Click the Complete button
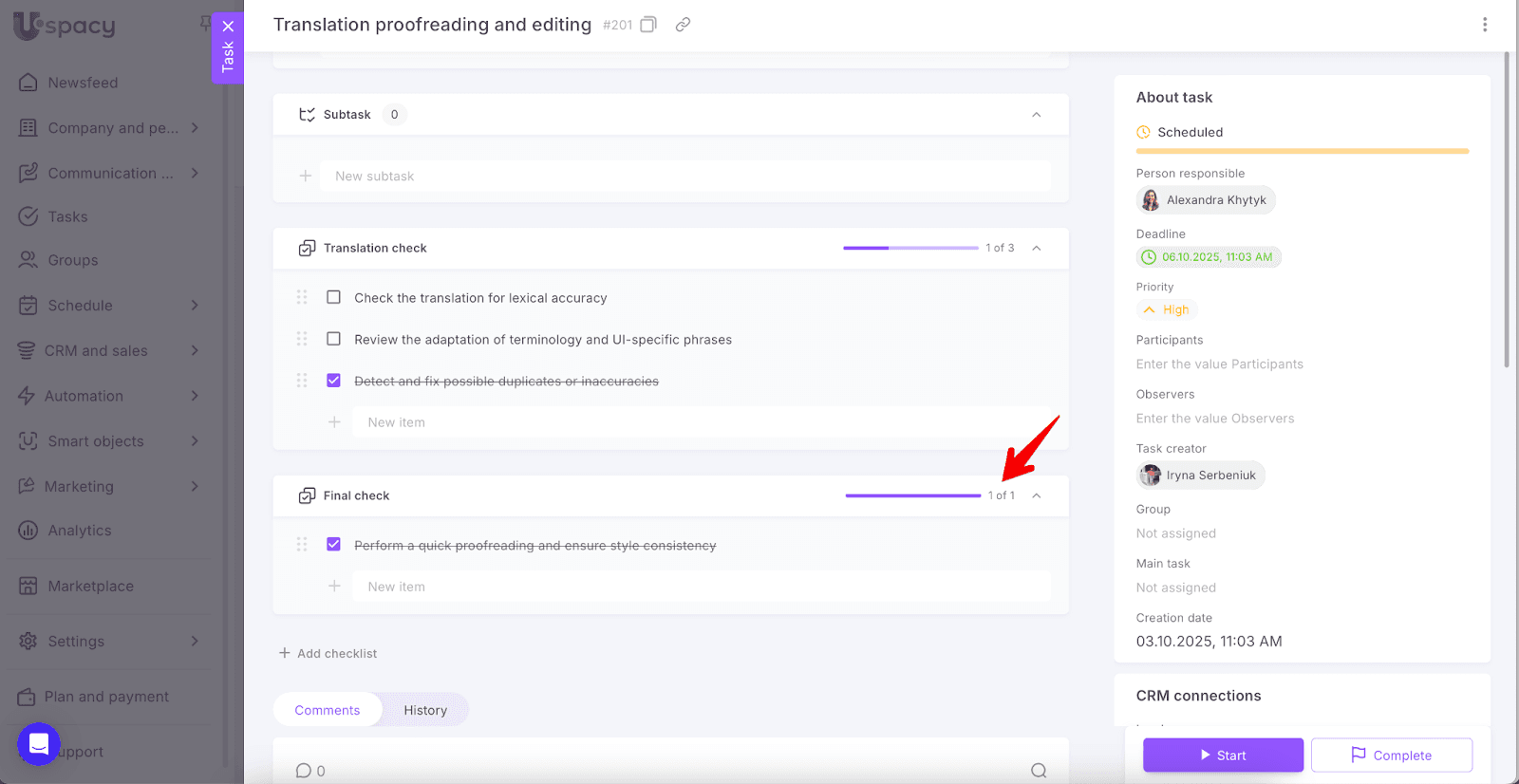The image size is (1519, 784). coord(1391,756)
